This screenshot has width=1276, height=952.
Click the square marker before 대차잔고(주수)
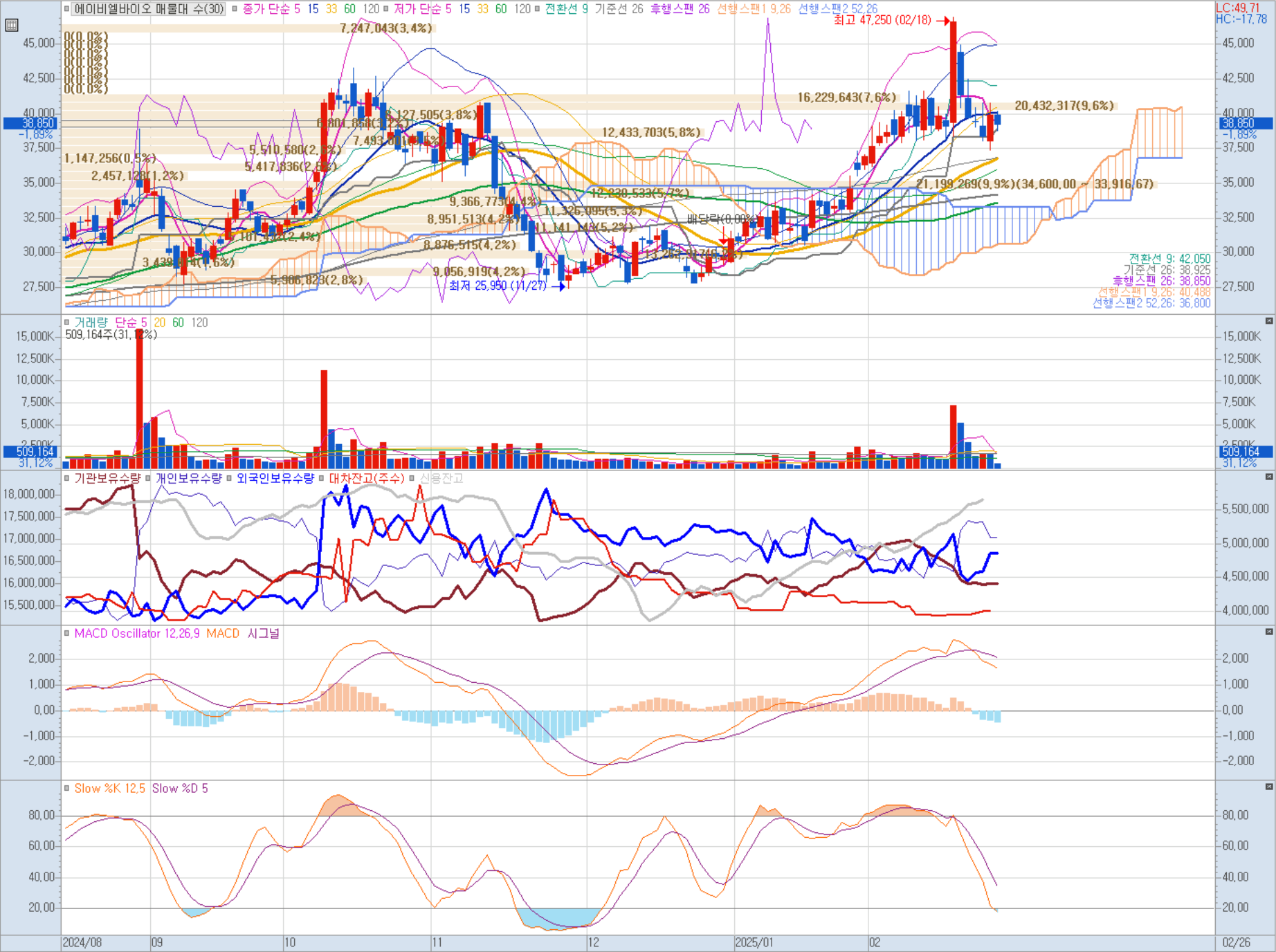[x=322, y=478]
